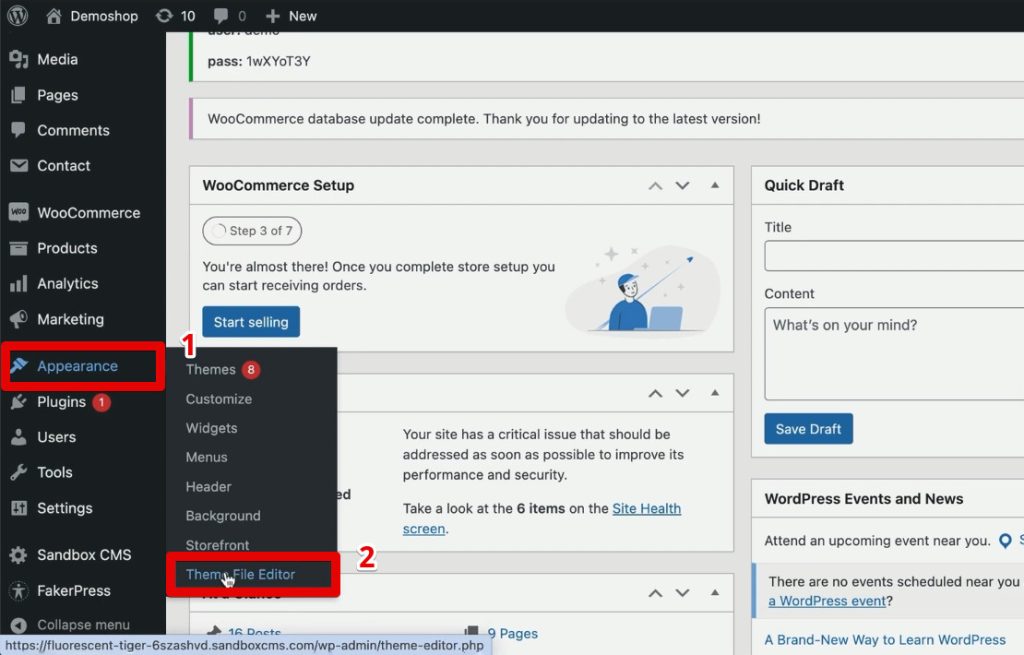
Task: Move WooCommerce Setup panel up
Action: tap(655, 186)
